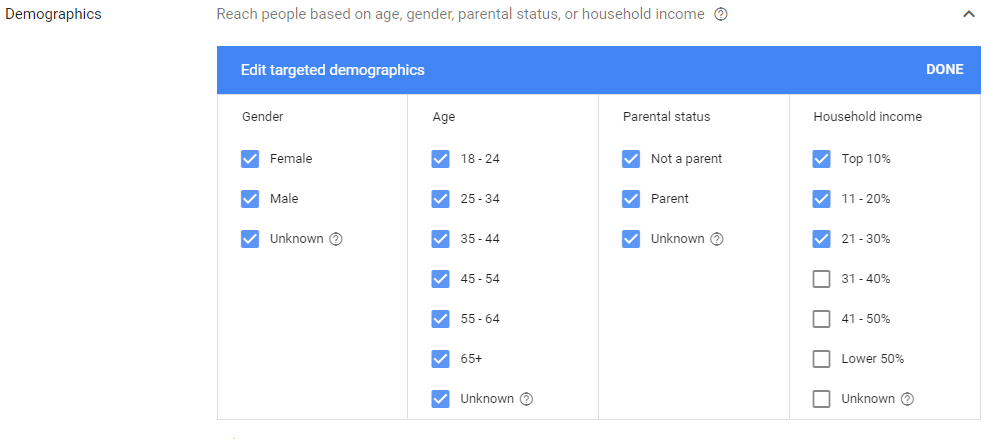The height and width of the screenshot is (439, 990).
Task: Deselect the 25 - 34 age range
Action: (441, 199)
